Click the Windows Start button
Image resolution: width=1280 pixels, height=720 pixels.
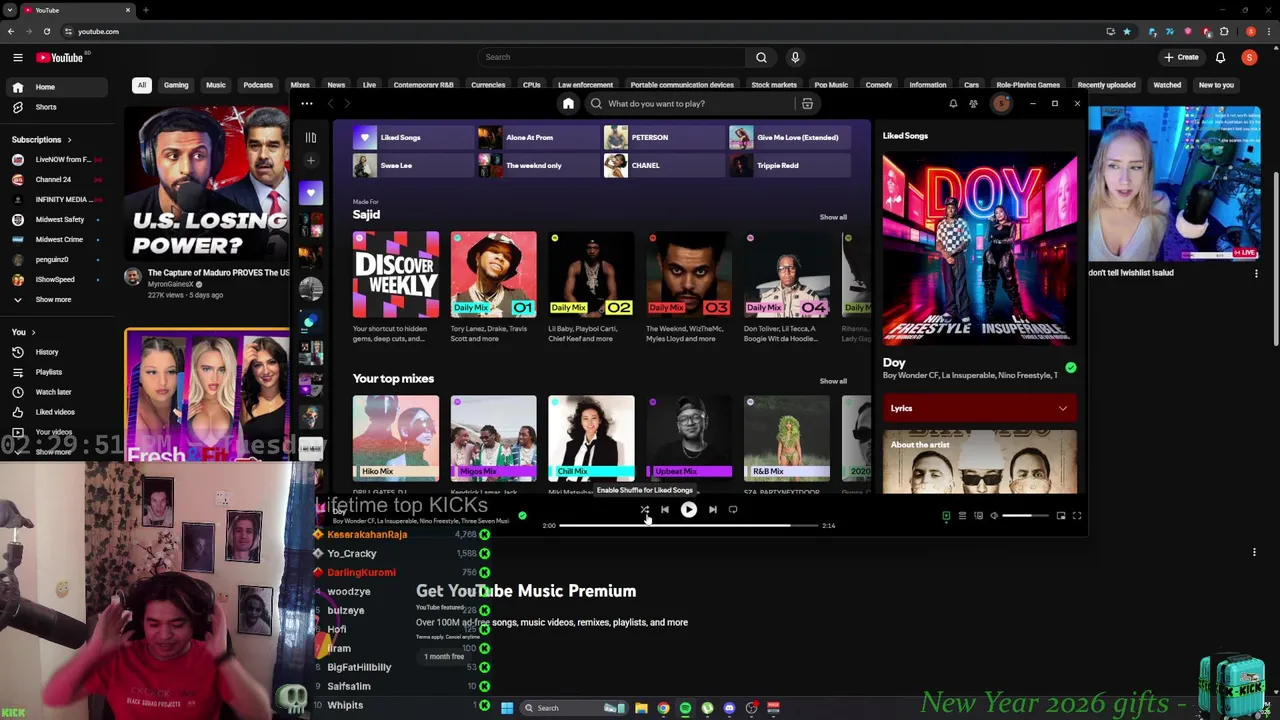[507, 708]
